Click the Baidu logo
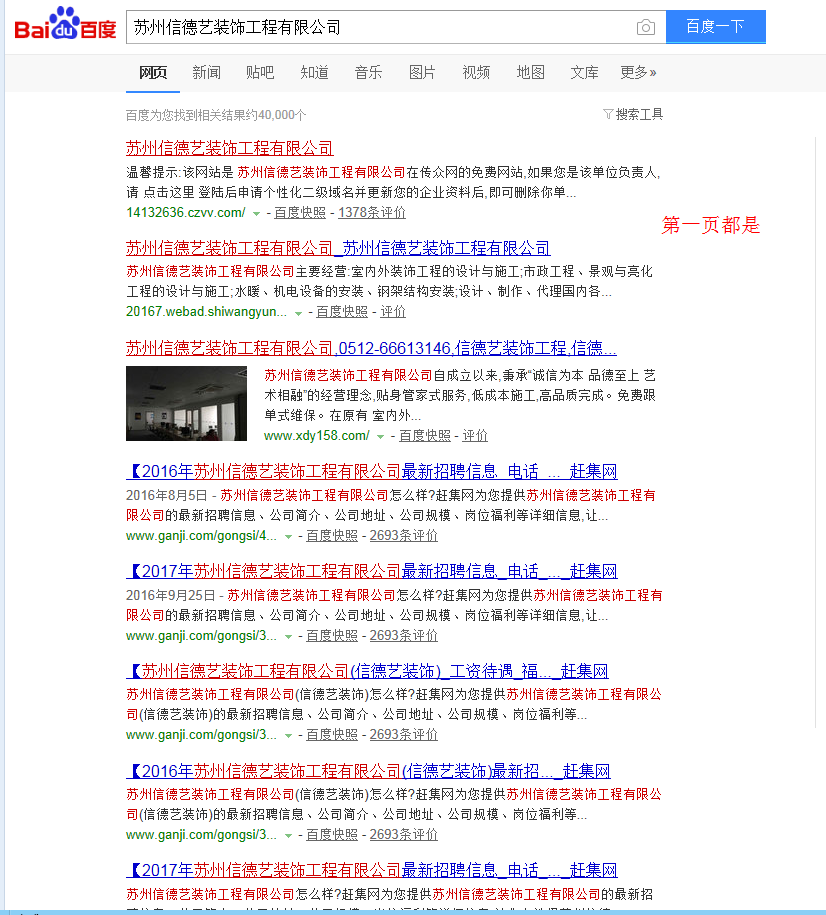The width and height of the screenshot is (826, 915). point(65,25)
